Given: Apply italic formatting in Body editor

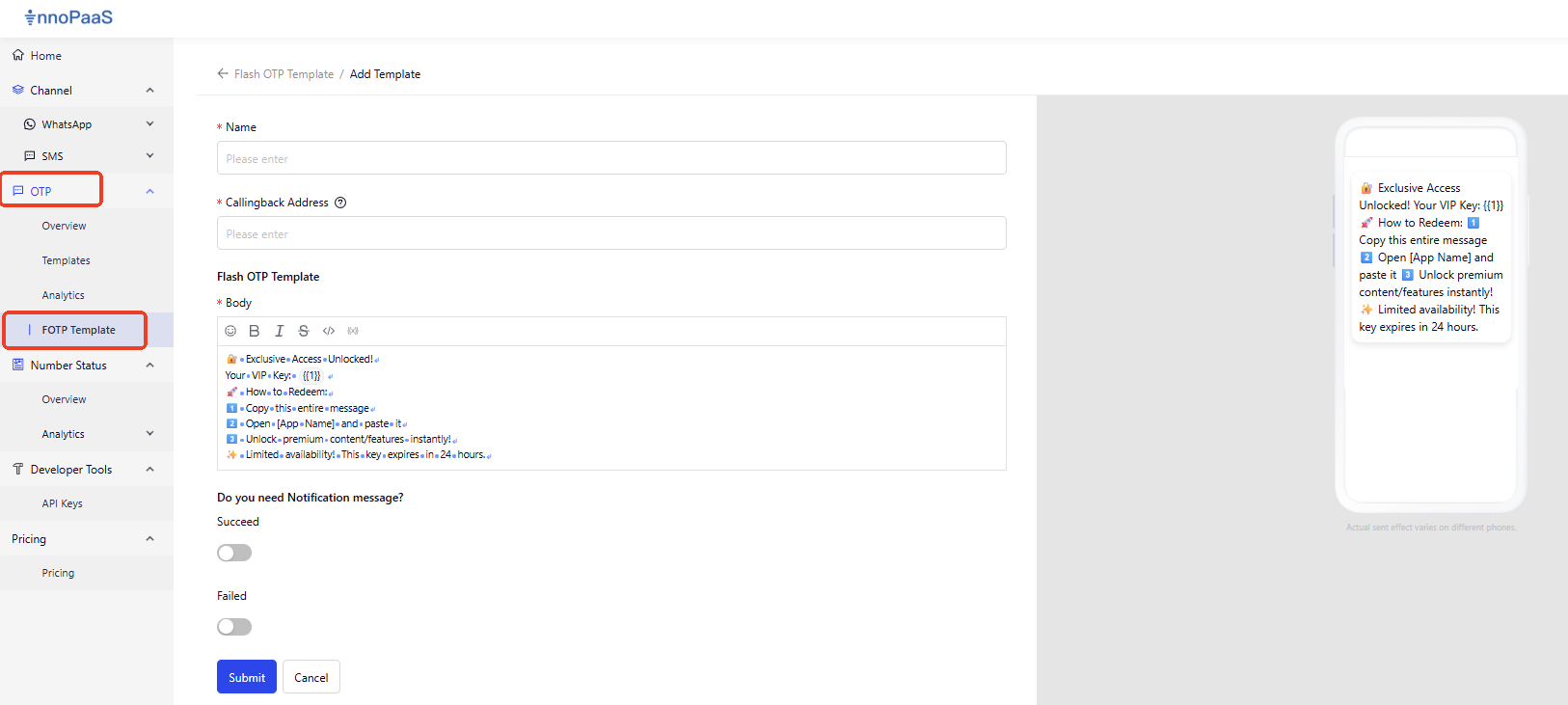Looking at the screenshot, I should (x=280, y=331).
